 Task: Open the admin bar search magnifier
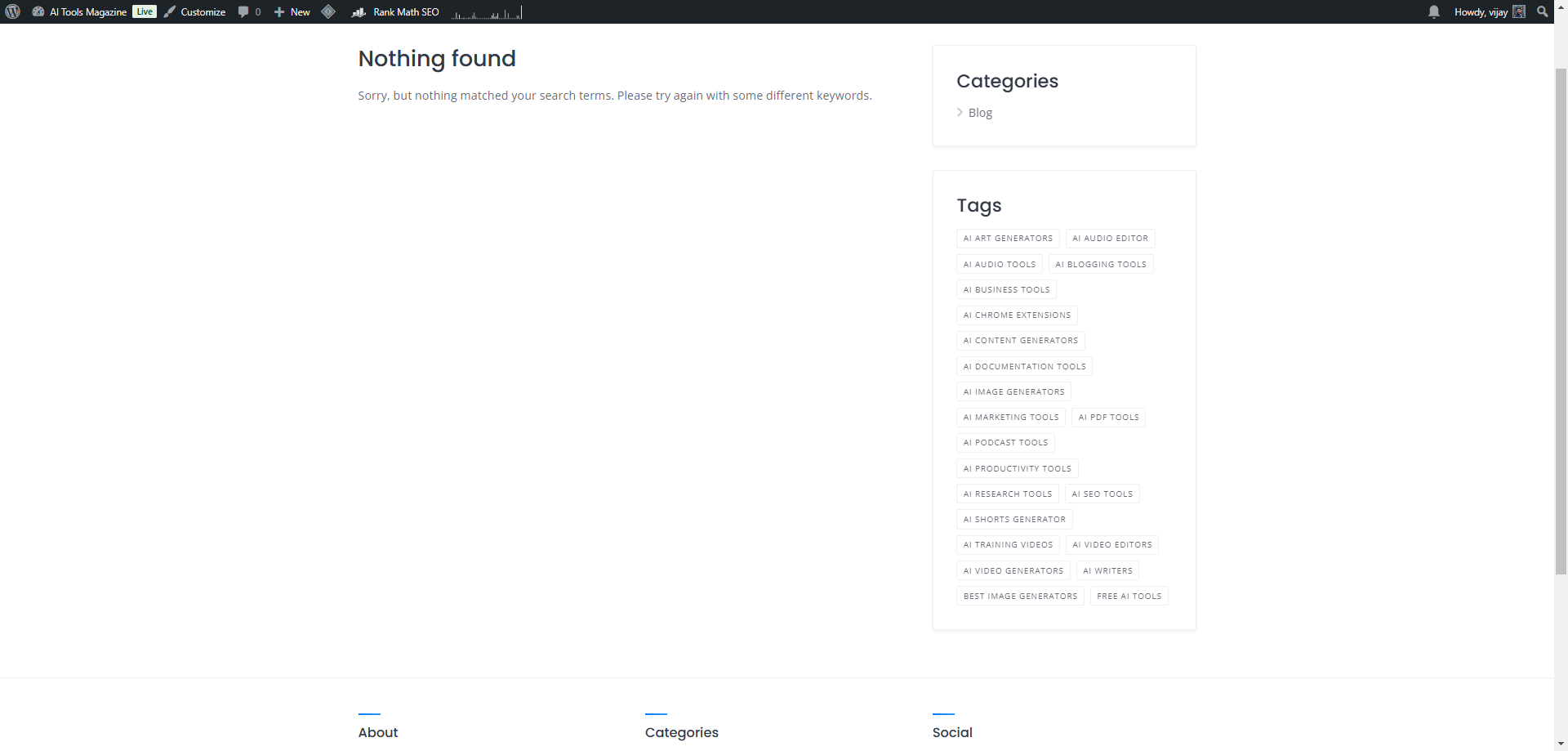pyautogui.click(x=1543, y=11)
